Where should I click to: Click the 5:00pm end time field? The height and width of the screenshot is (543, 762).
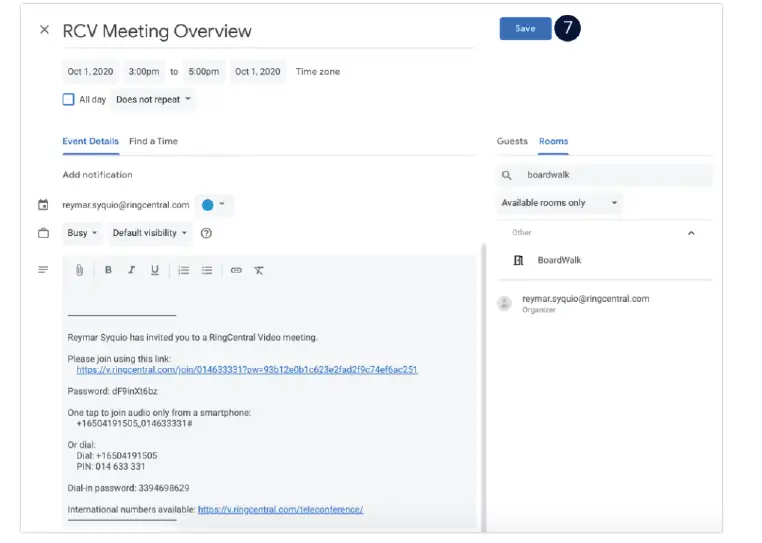[x=204, y=72]
